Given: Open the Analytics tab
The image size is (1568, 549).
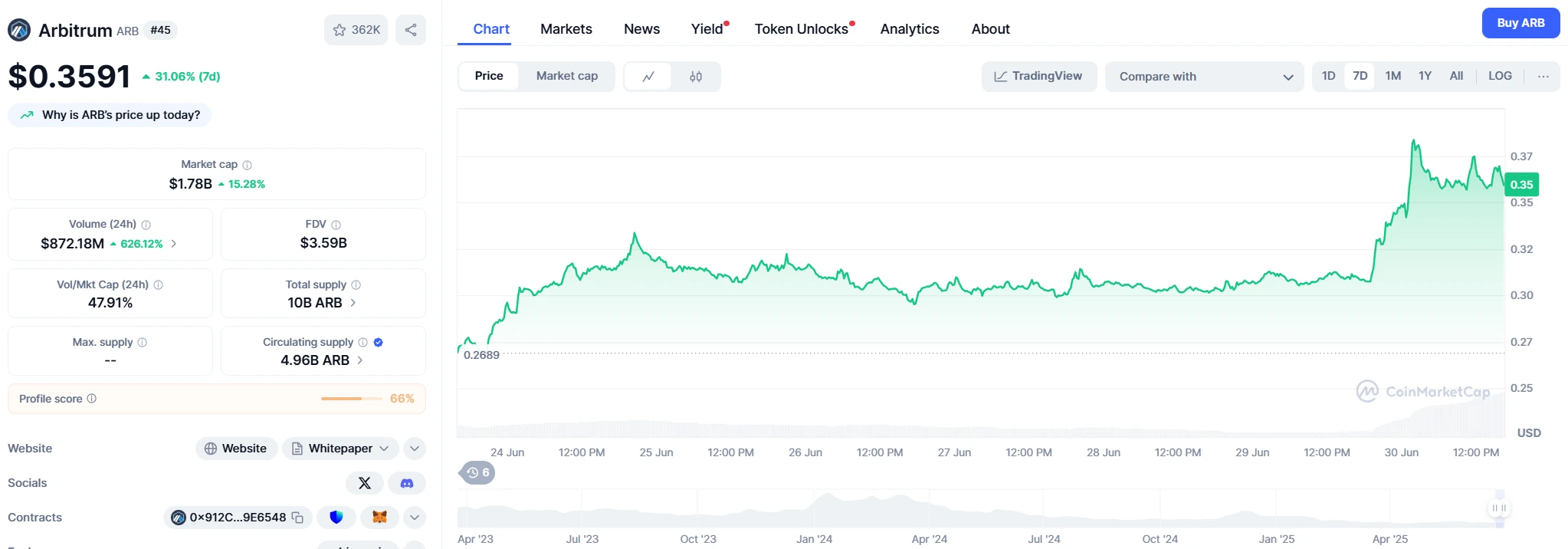Looking at the screenshot, I should point(910,29).
